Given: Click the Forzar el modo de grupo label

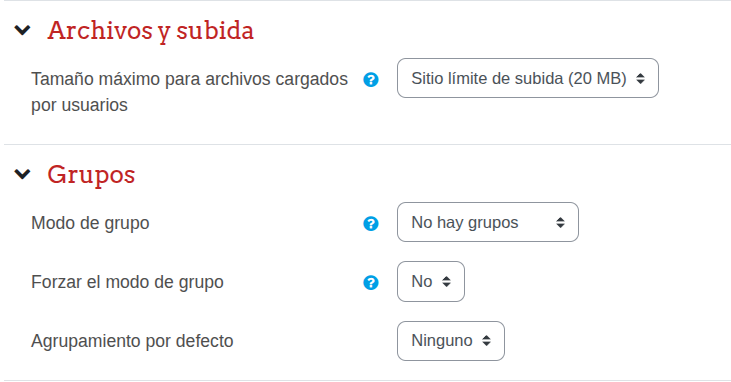Looking at the screenshot, I should pyautogui.click(x=127, y=282).
